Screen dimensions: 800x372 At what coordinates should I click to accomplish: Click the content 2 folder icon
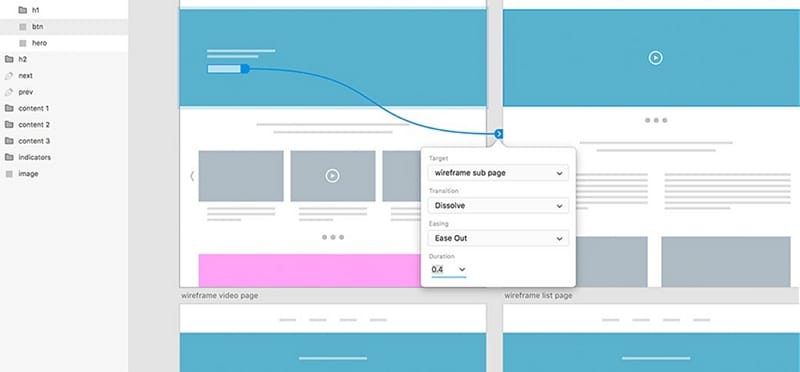point(9,125)
